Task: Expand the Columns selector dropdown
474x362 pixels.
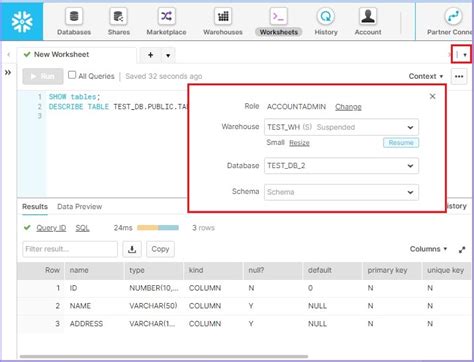Action: [x=428, y=249]
